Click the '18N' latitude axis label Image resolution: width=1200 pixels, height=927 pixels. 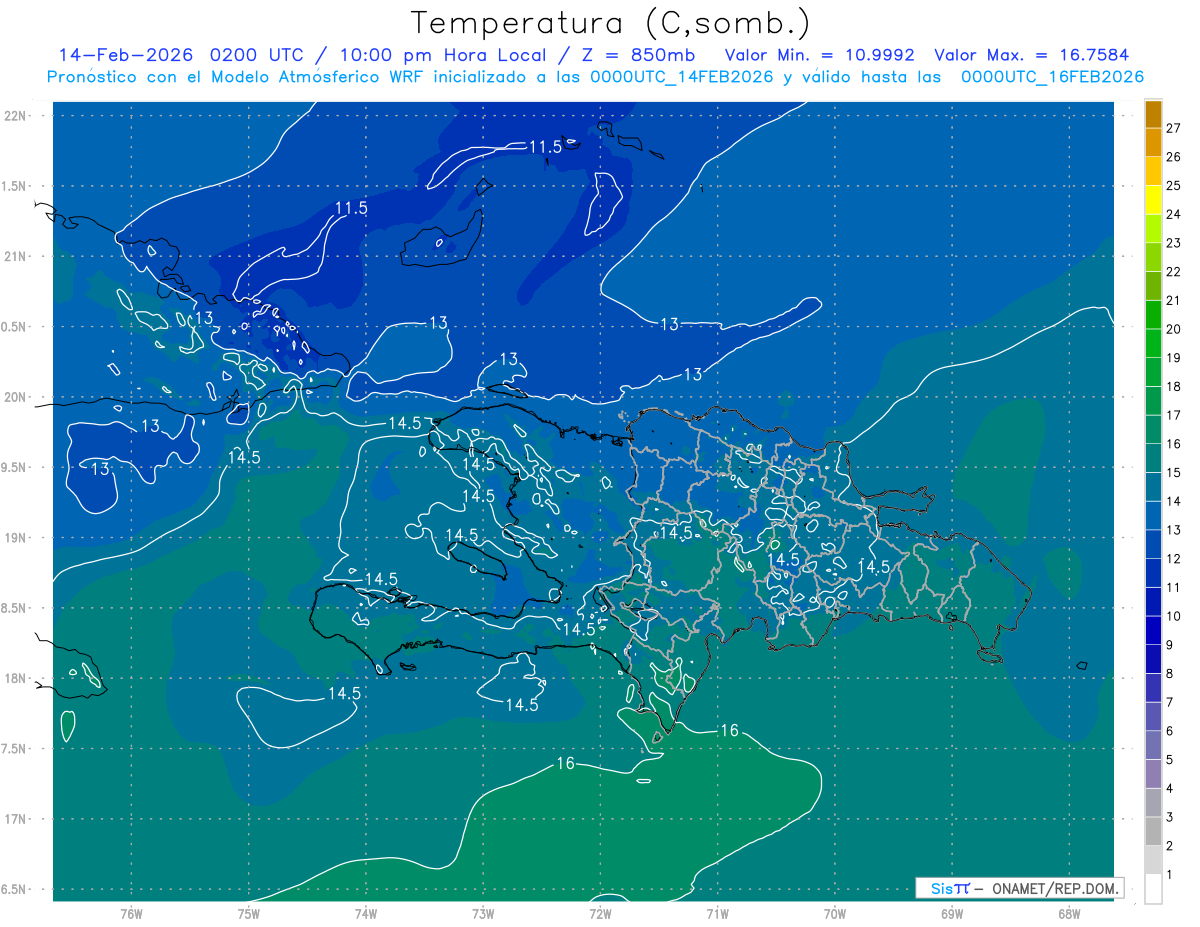[x=14, y=678]
